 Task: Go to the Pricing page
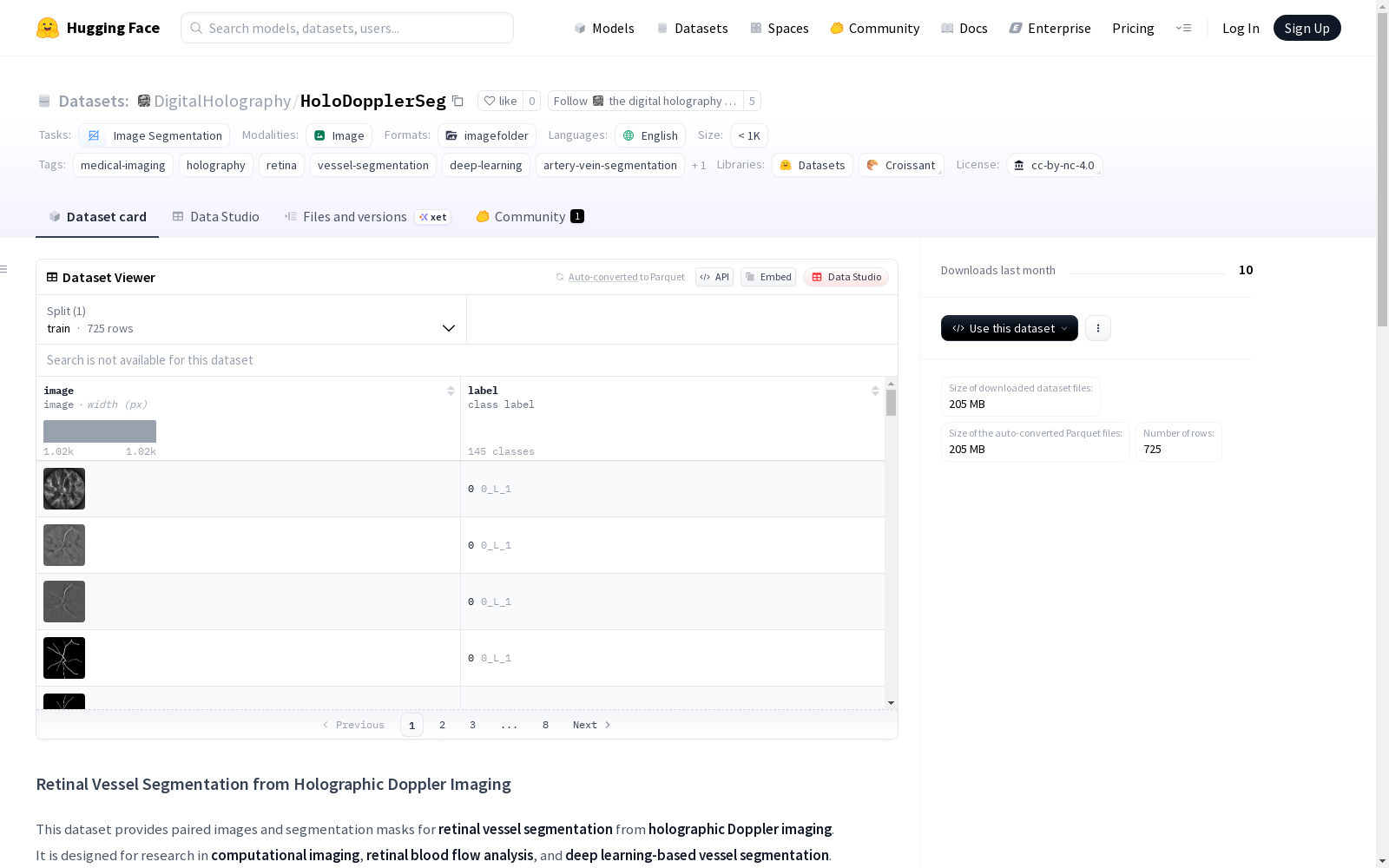tap(1133, 28)
